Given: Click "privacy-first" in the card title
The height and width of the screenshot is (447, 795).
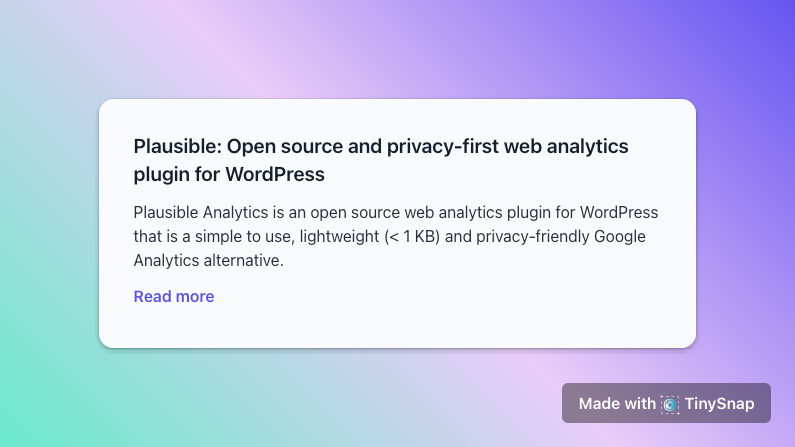Looking at the screenshot, I should point(443,146).
